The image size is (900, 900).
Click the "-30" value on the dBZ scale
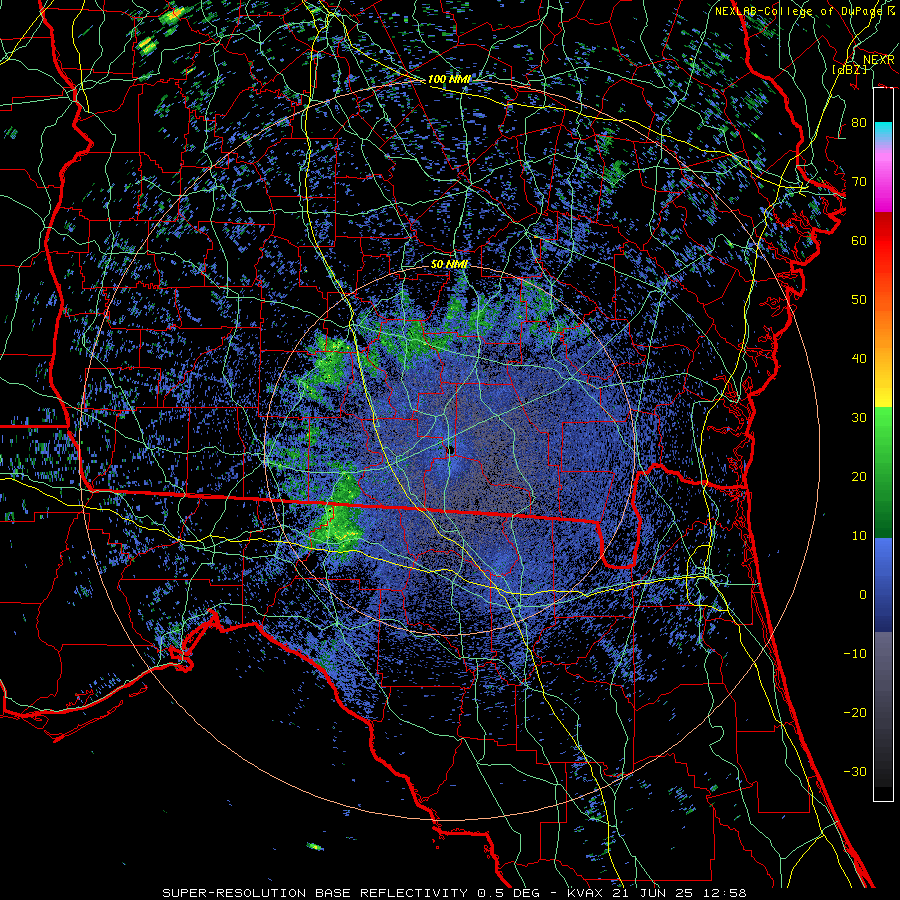(x=855, y=771)
